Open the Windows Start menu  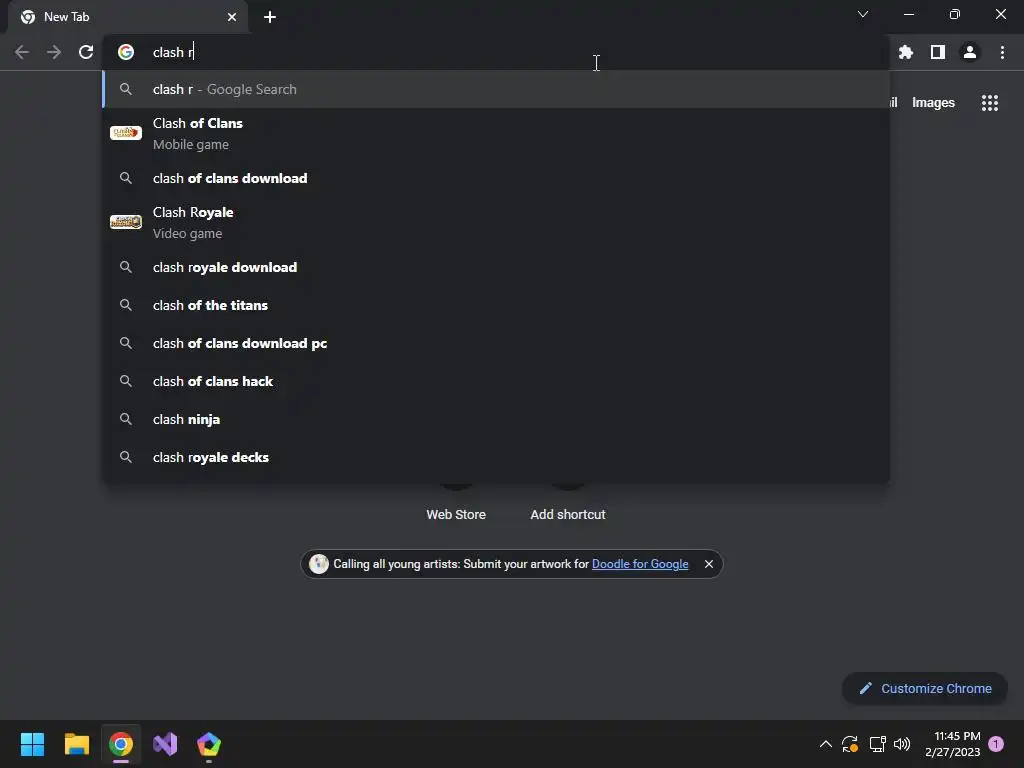32,744
